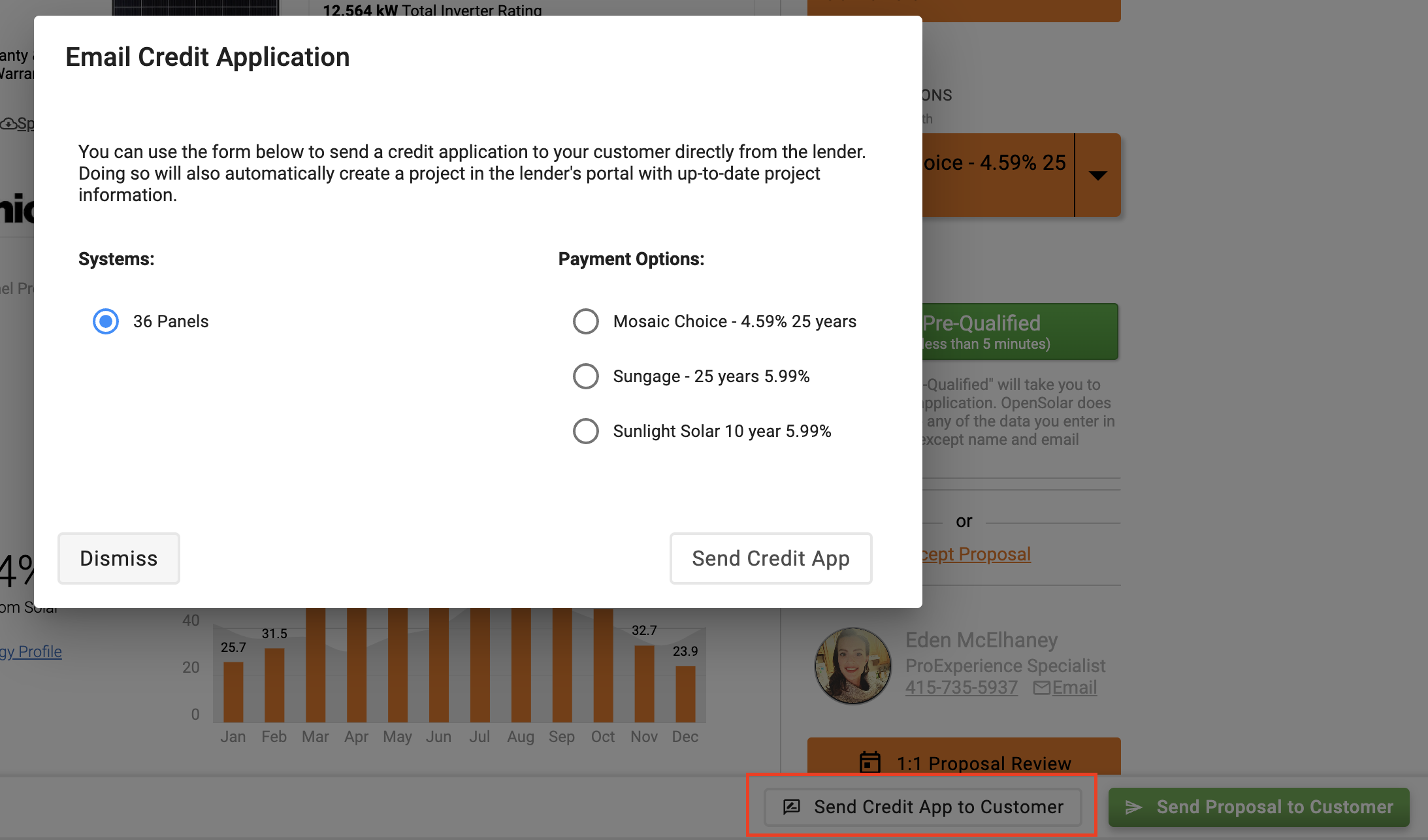Screen dimensions: 1428x840
Task: Click the Jan bar in the monthly chart
Action: (x=233, y=692)
